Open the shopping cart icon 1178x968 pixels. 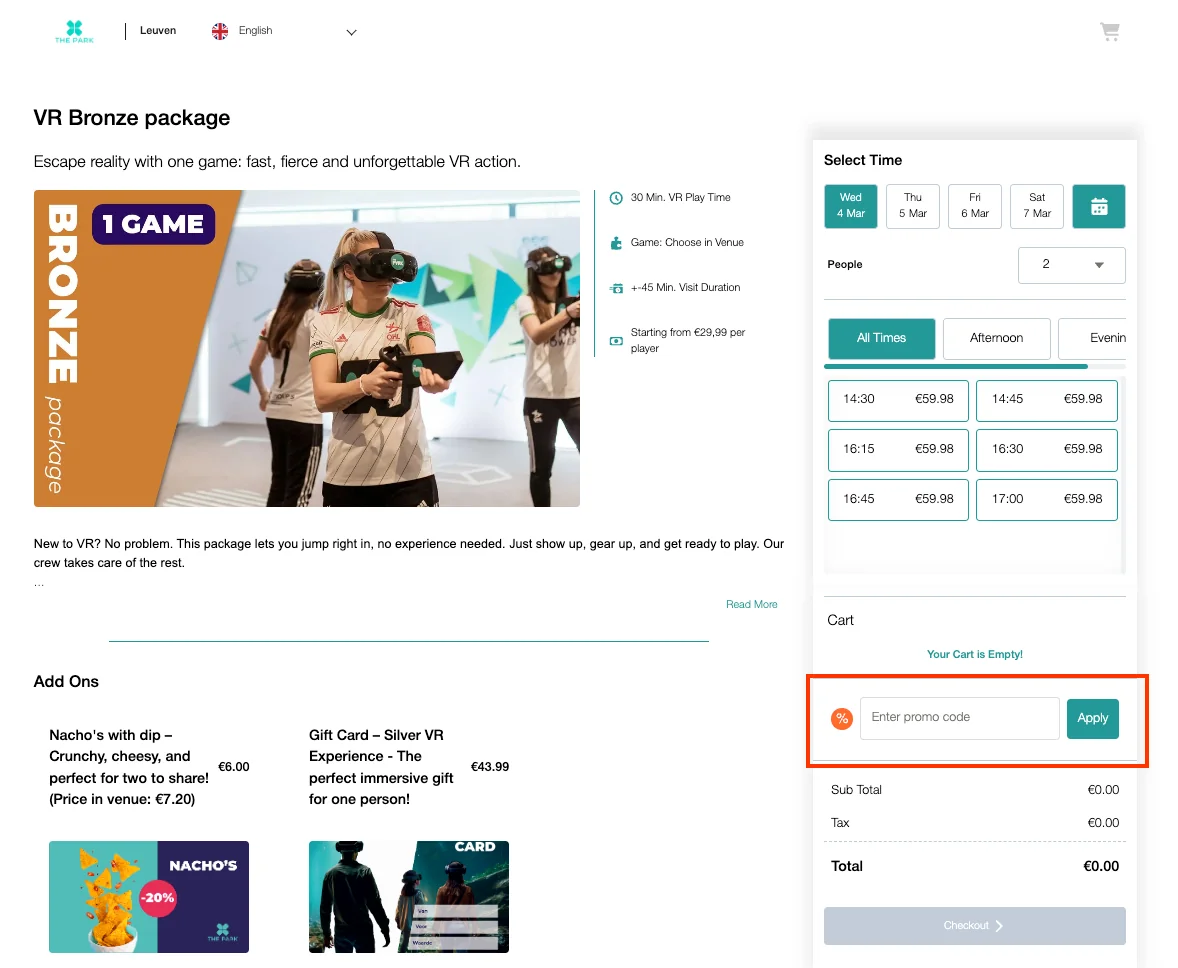point(1109,32)
